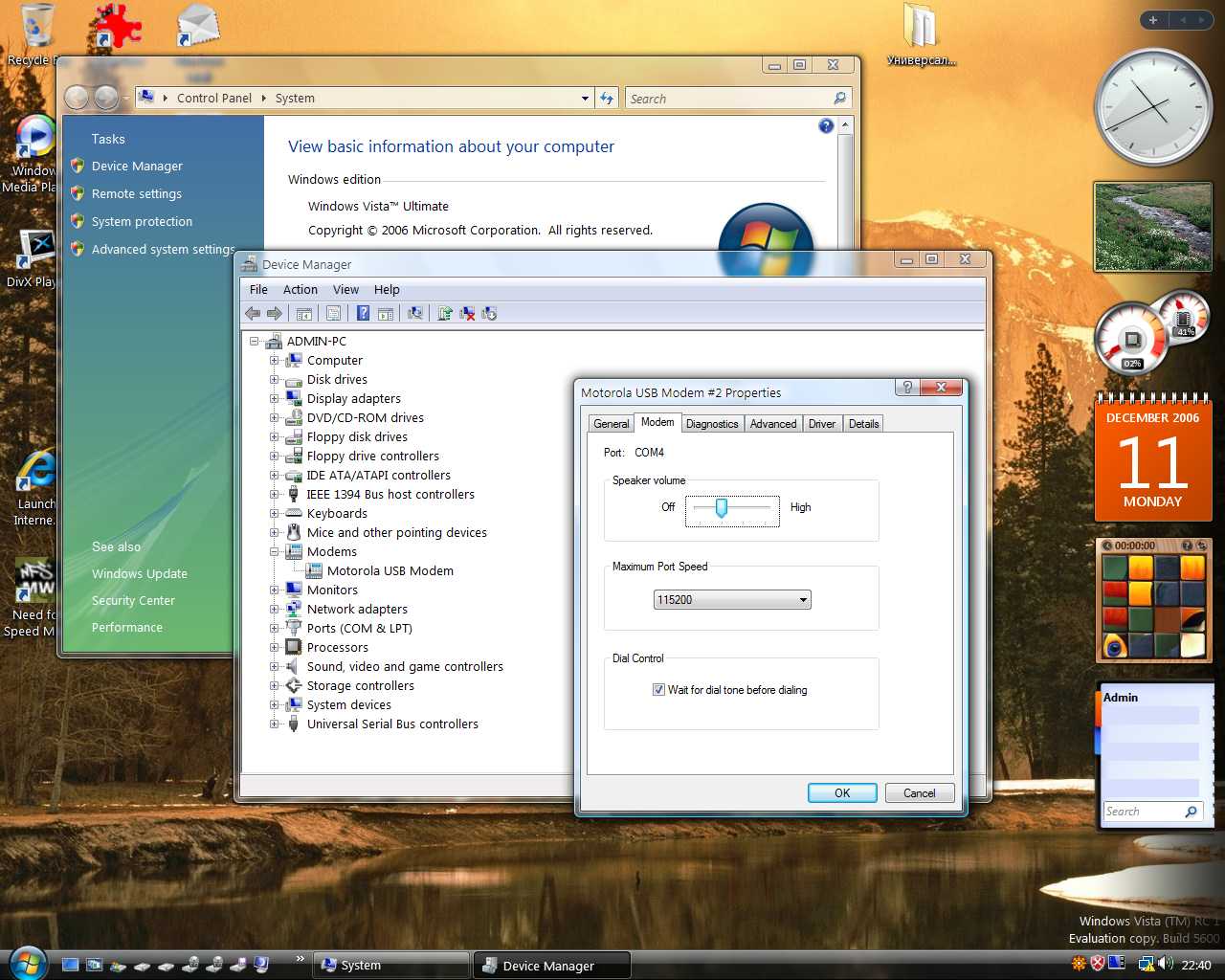The image size is (1225, 980).
Task: Click the calendar gadget showing December 11
Action: click(1152, 458)
